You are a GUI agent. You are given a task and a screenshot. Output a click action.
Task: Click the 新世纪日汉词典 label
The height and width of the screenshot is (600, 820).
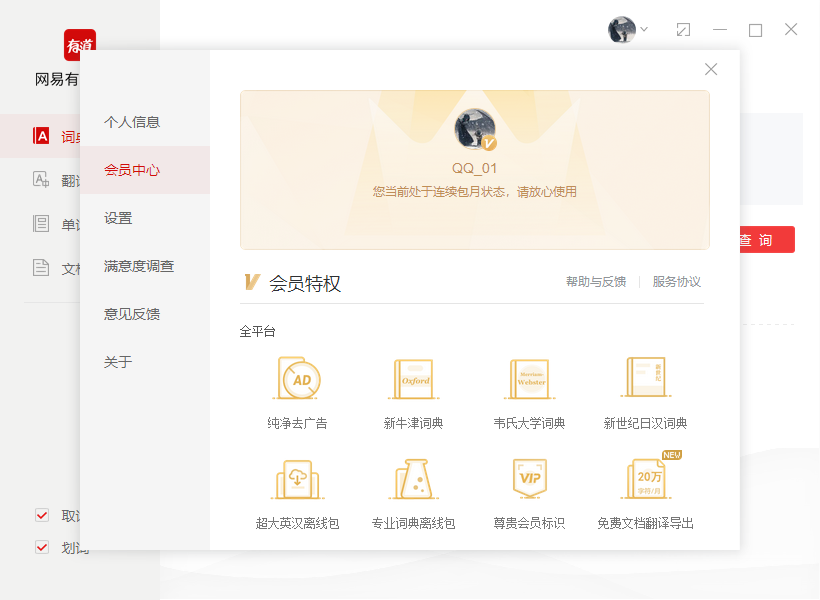pyautogui.click(x=645, y=423)
